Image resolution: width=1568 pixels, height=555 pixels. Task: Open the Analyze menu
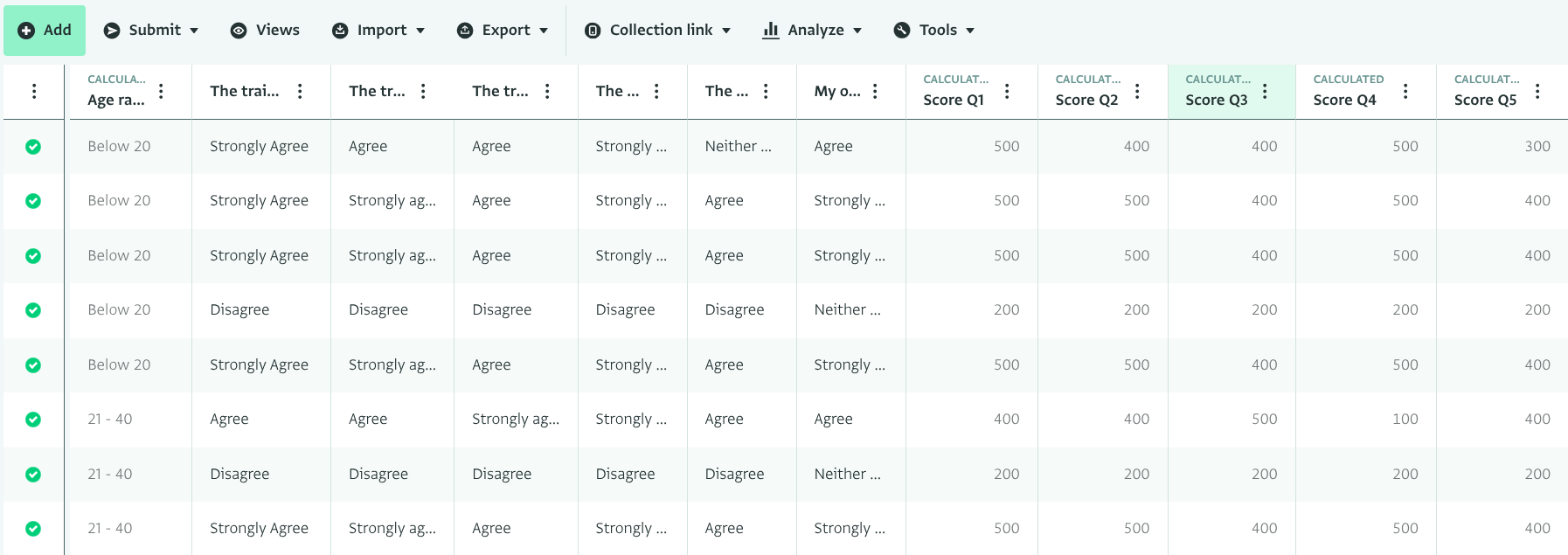click(x=812, y=31)
